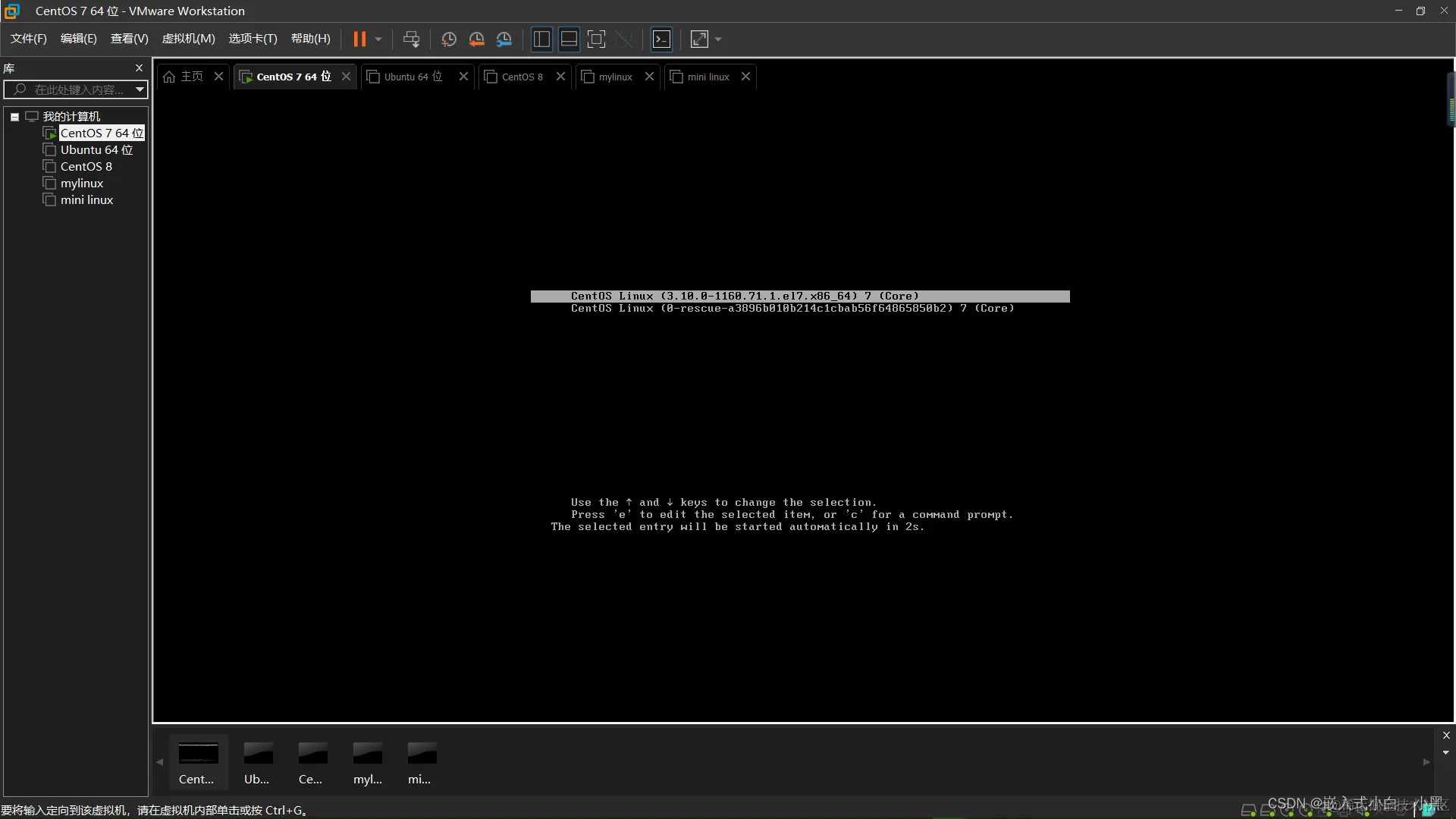This screenshot has height=819, width=1456.
Task: Close the thumbnail bar
Action: coord(1446,736)
